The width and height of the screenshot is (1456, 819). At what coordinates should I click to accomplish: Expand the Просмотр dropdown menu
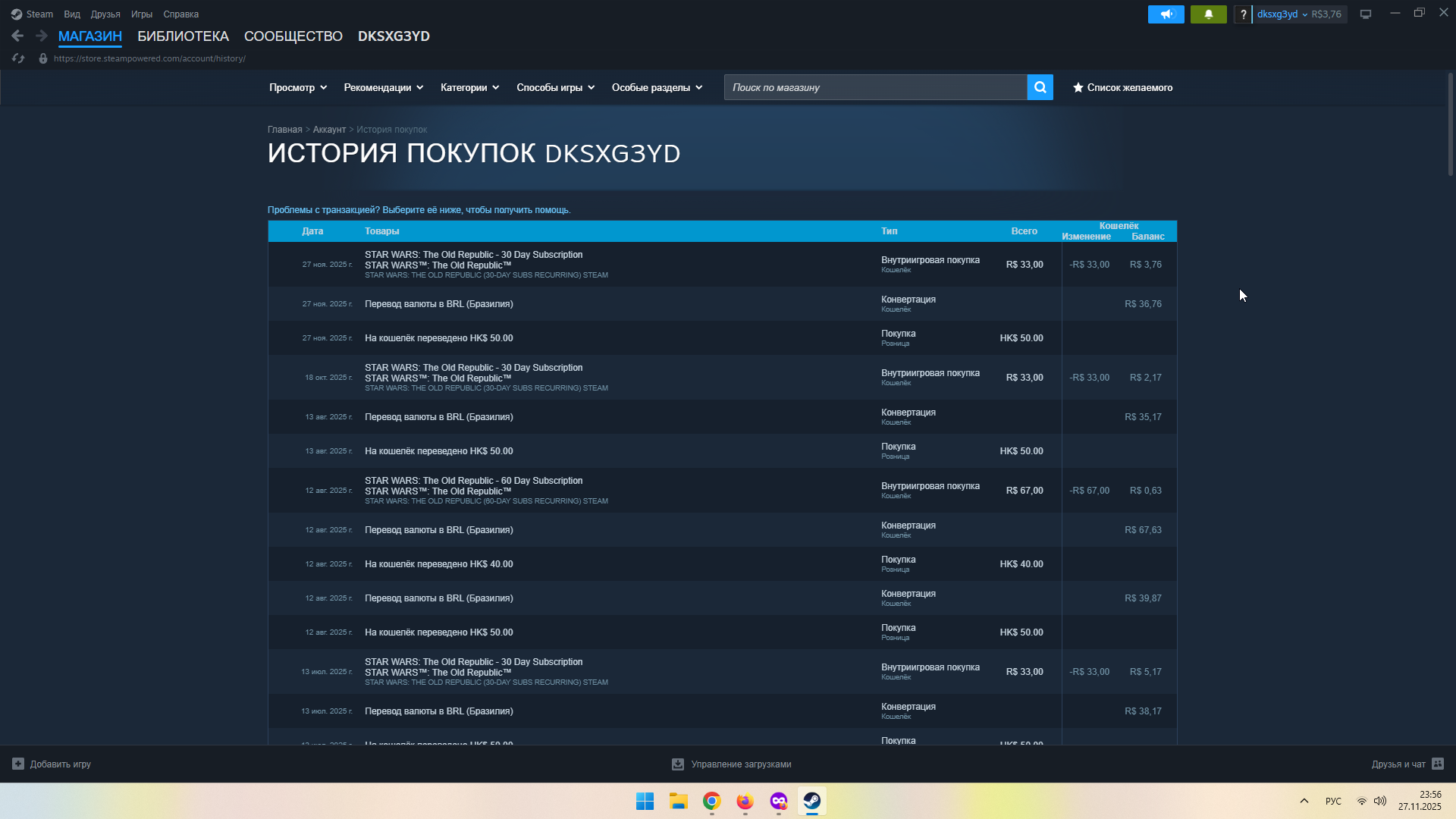coord(298,88)
